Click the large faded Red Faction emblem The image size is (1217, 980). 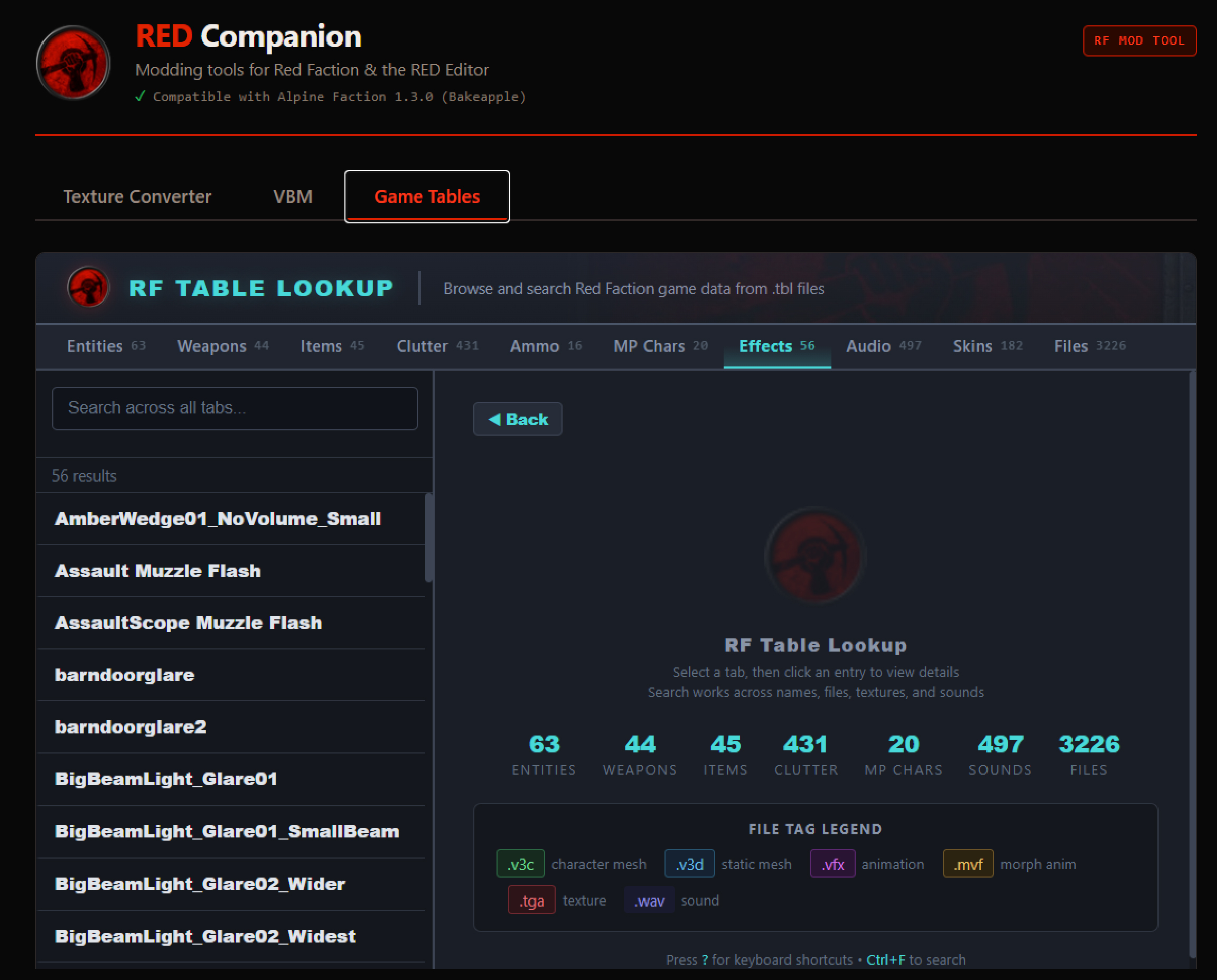[x=815, y=555]
